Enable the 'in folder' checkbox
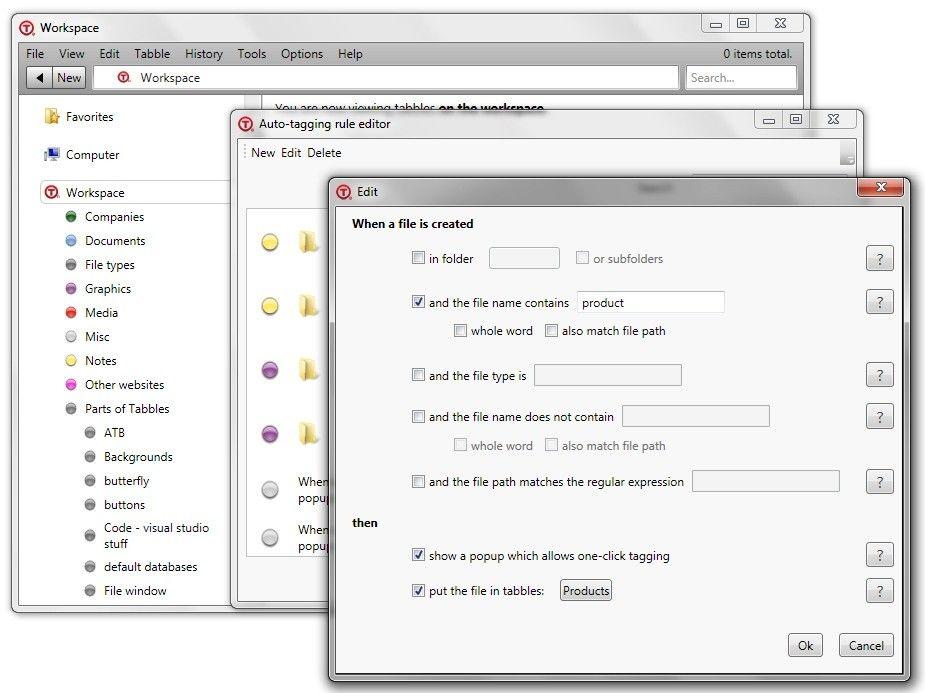 pyautogui.click(x=418, y=258)
